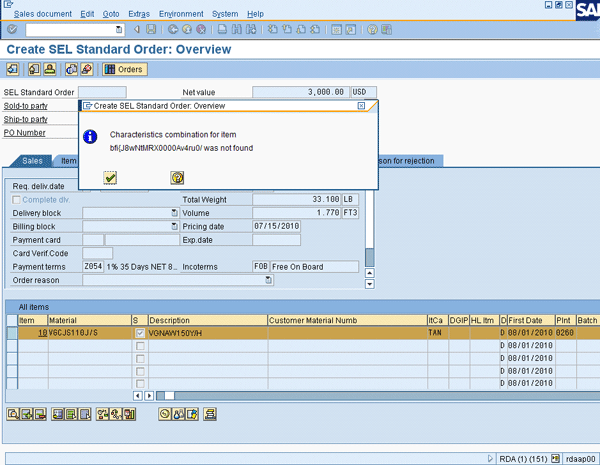Screen dimensions: 600x465
Task: Click the item details icon below table
Action: point(13,413)
